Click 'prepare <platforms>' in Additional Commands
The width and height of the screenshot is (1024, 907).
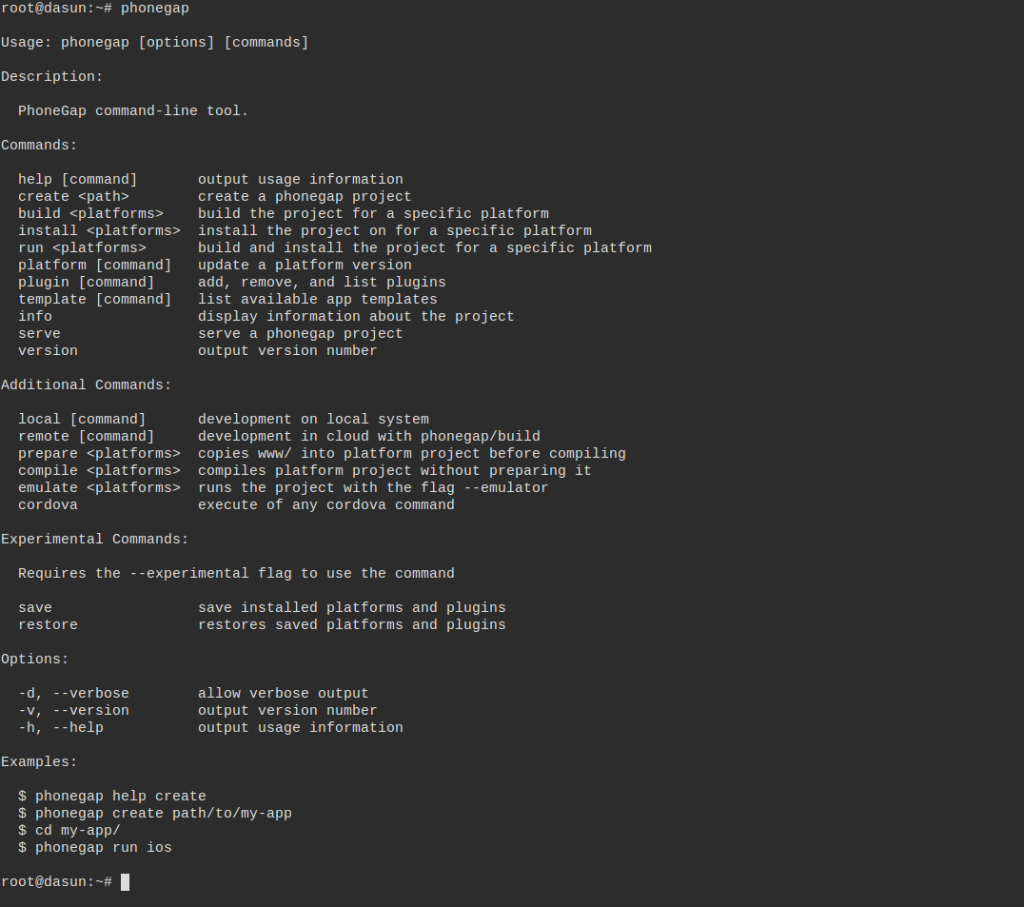pyautogui.click(x=99, y=453)
